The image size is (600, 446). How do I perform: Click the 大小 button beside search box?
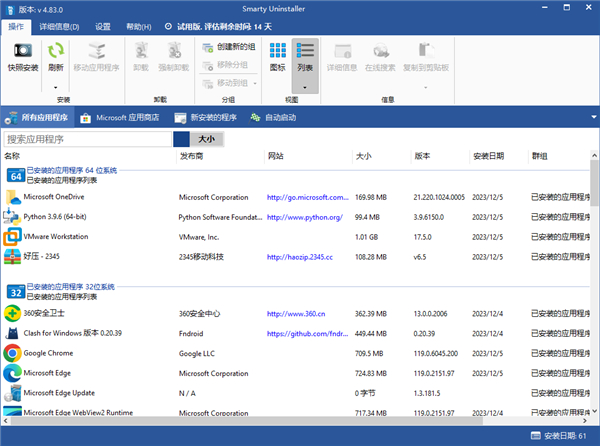(x=205, y=139)
